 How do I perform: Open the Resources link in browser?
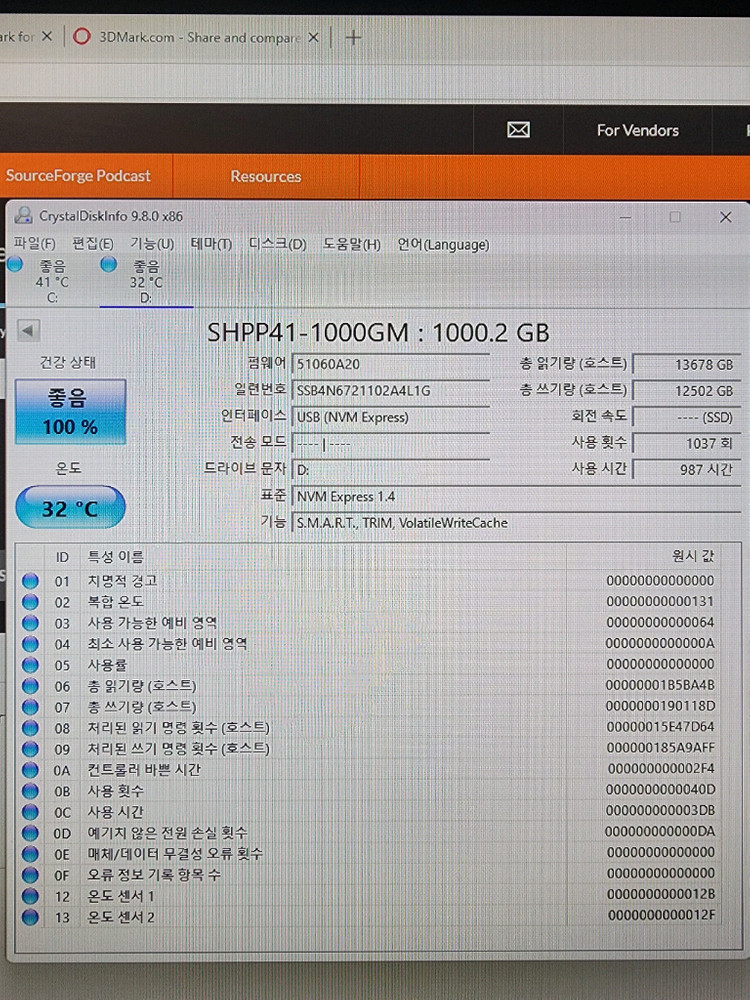(266, 176)
